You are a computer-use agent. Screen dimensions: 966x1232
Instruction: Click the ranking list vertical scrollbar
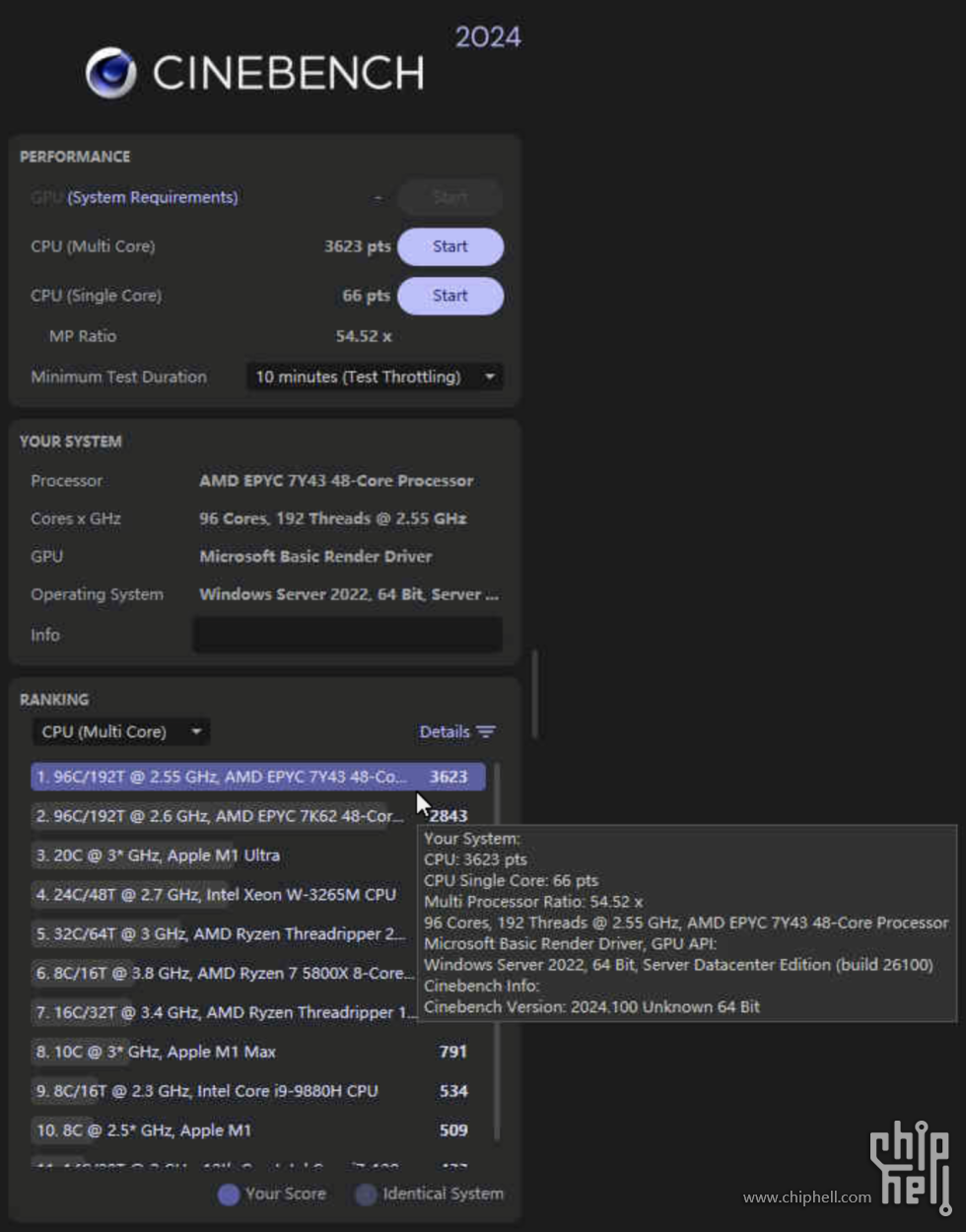pos(496,951)
